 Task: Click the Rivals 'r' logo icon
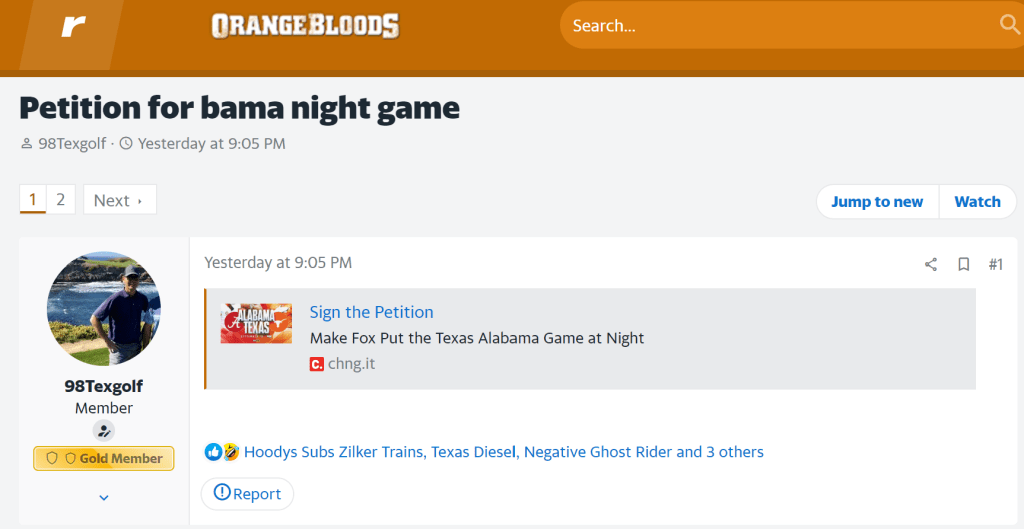[x=73, y=26]
